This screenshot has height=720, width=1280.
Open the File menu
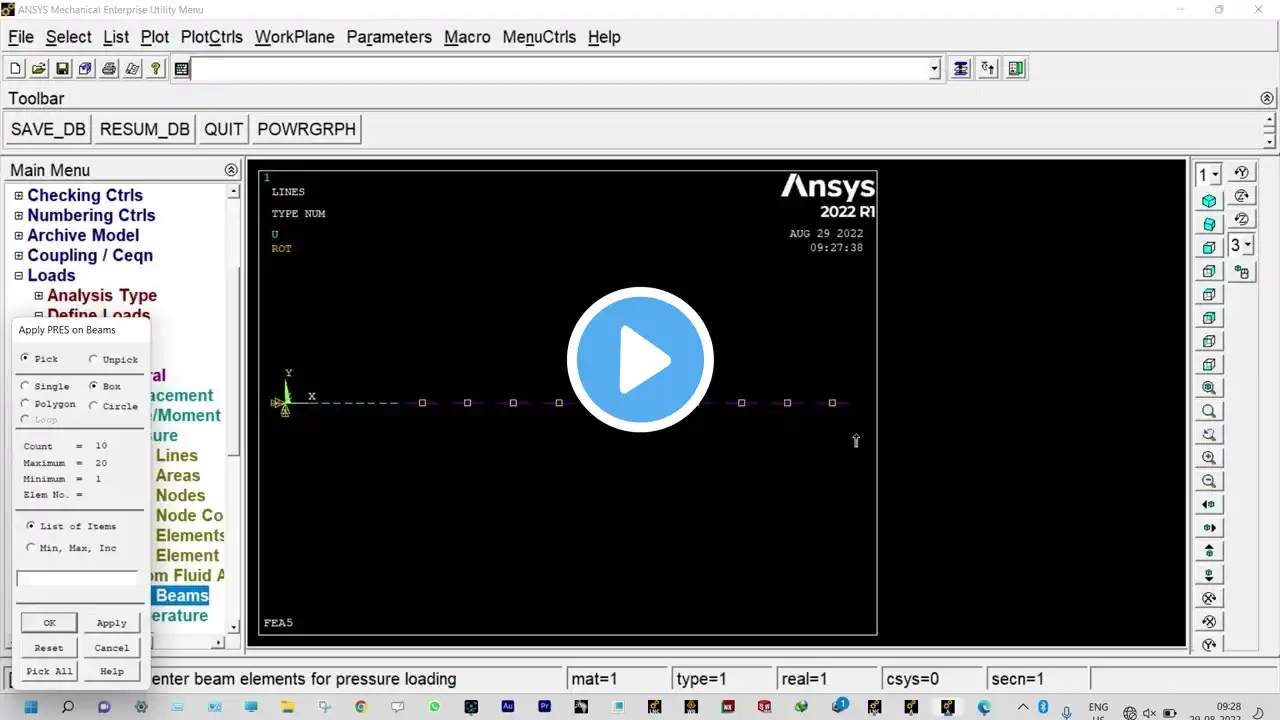click(21, 37)
